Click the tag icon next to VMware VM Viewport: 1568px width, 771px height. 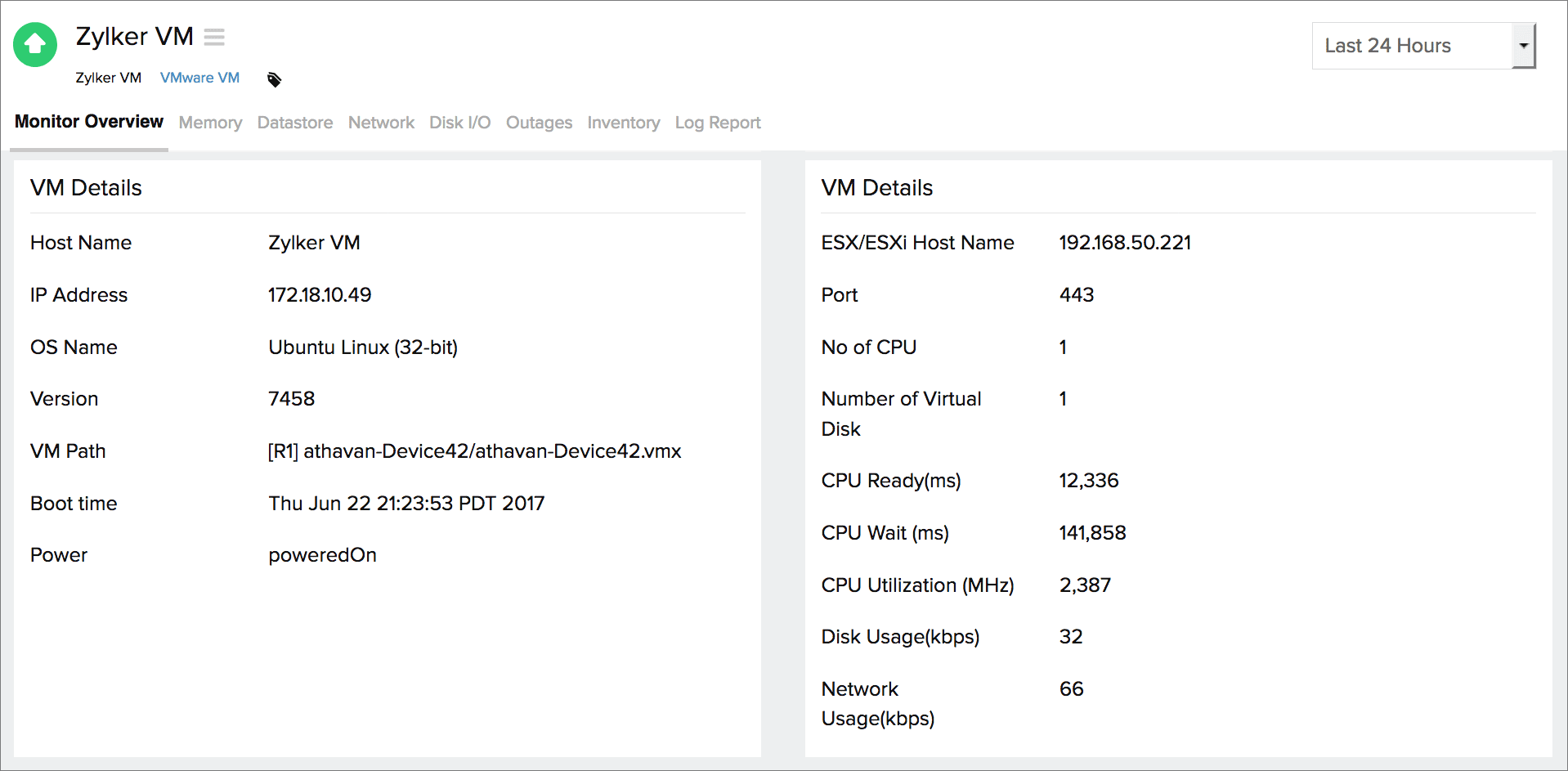click(274, 78)
